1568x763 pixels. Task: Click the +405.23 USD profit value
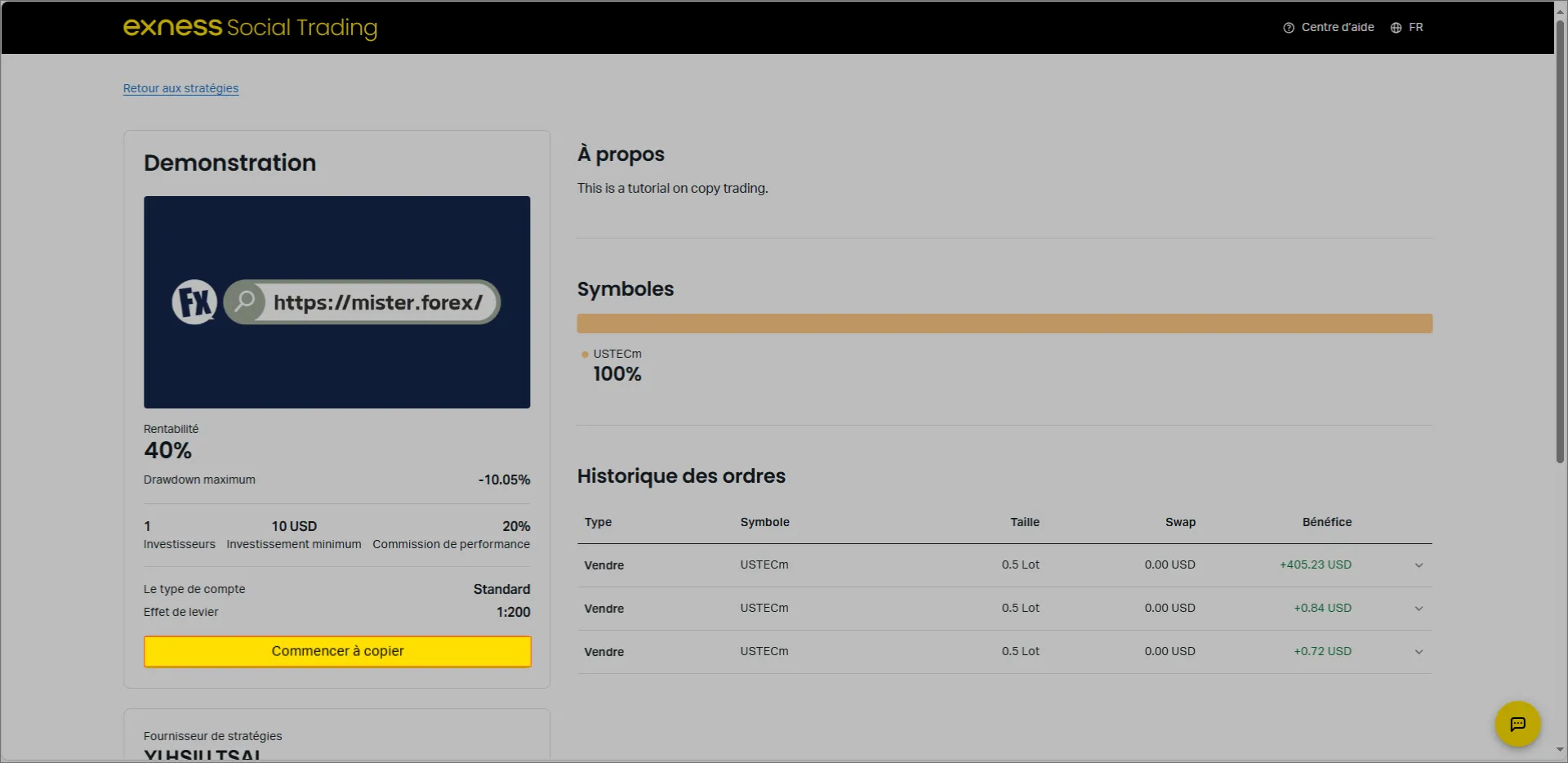(1316, 564)
